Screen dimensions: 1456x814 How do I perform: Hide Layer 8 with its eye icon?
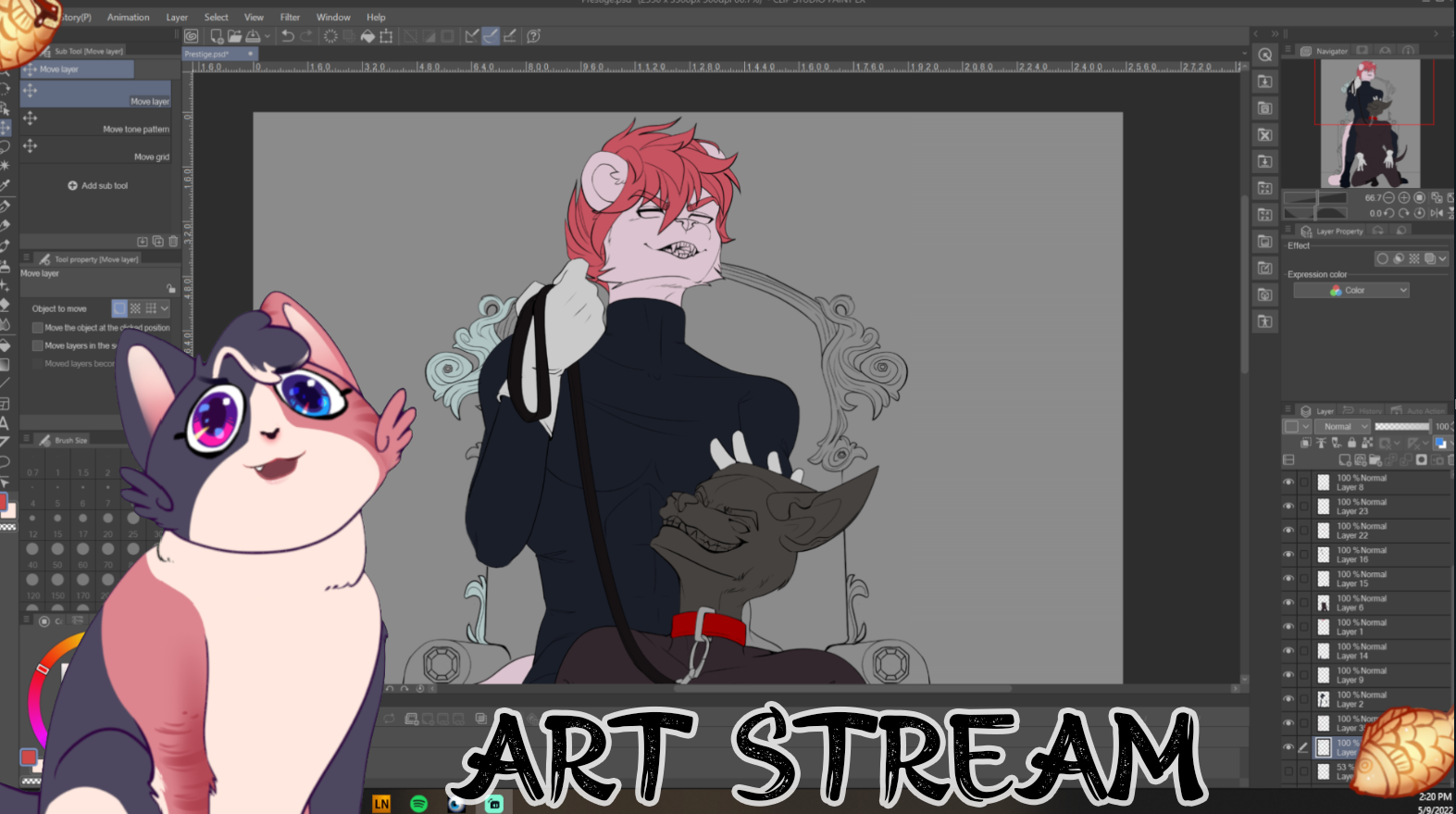(1288, 482)
